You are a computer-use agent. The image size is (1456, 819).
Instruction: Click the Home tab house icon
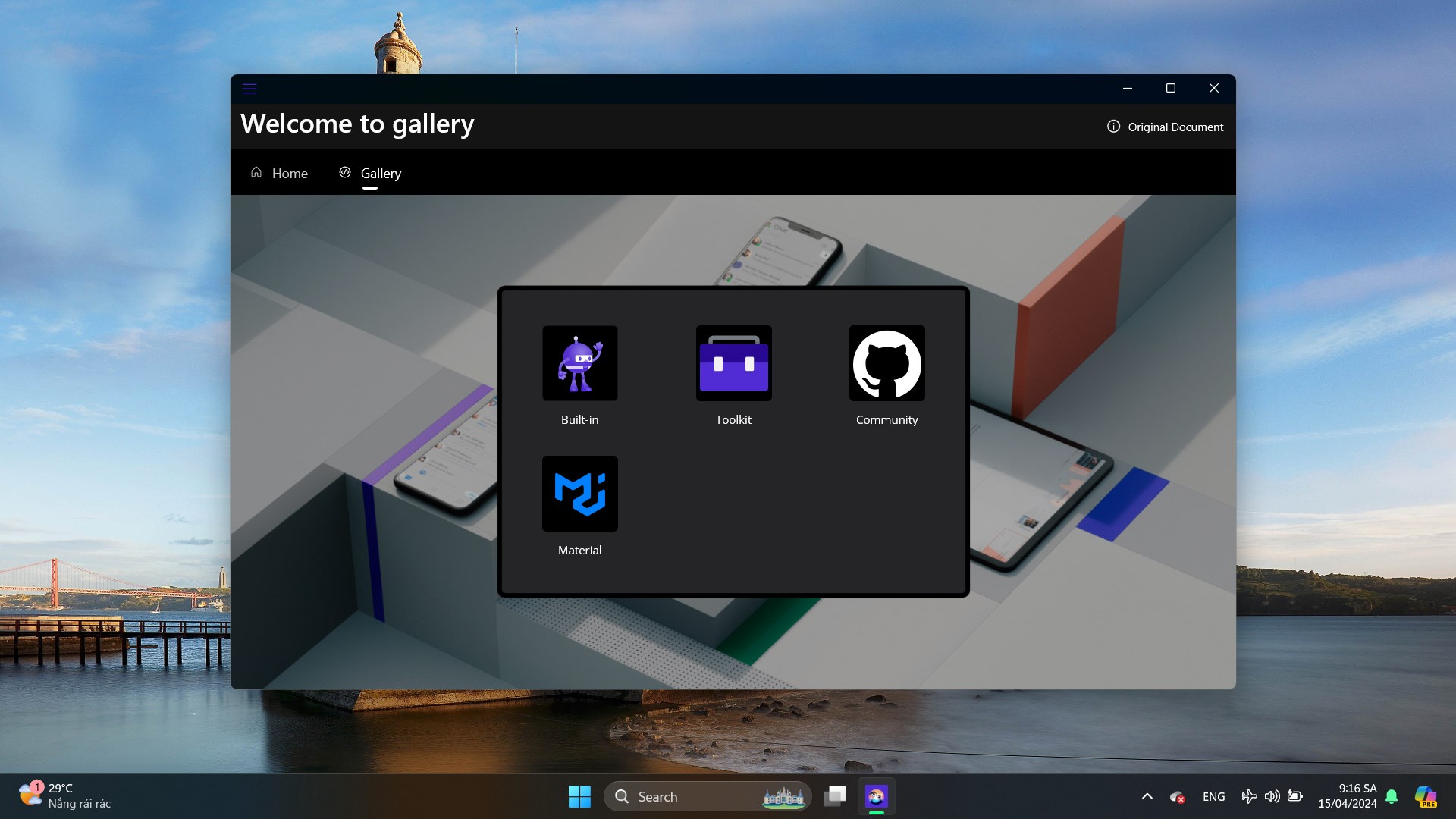tap(256, 173)
